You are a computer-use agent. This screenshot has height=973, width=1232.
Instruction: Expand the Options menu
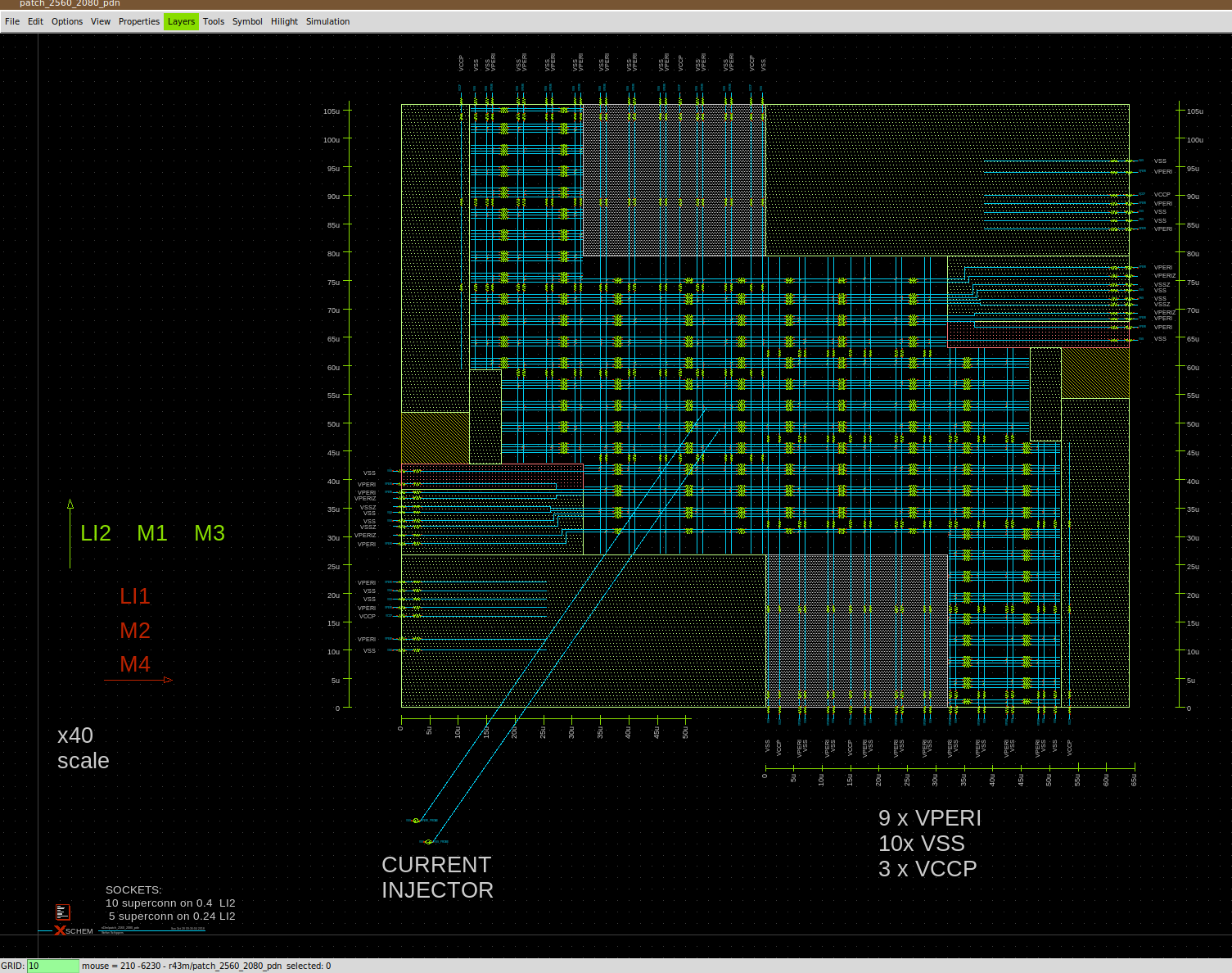point(67,21)
